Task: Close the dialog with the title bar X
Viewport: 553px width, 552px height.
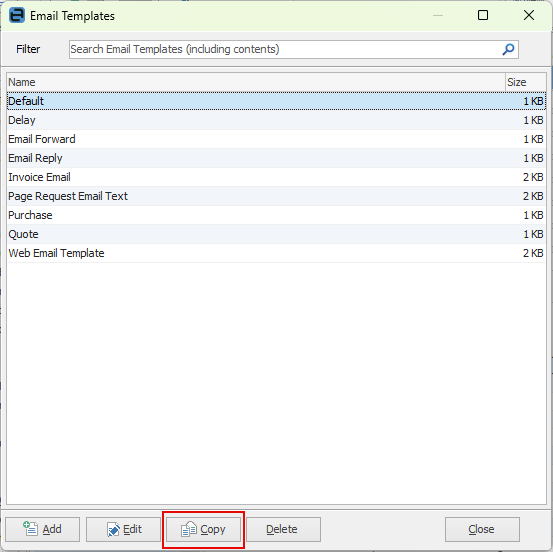Action: click(x=529, y=15)
